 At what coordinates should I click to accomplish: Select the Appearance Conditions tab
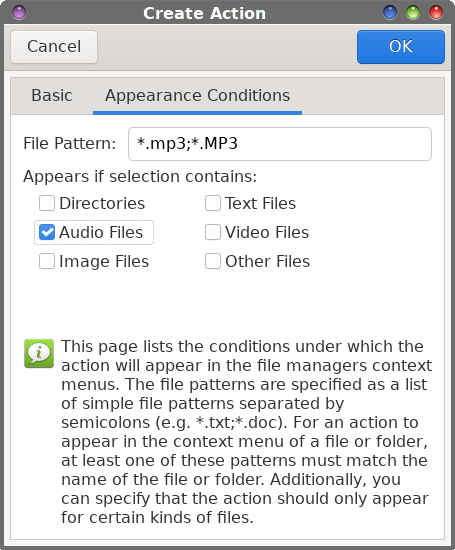pos(198,95)
